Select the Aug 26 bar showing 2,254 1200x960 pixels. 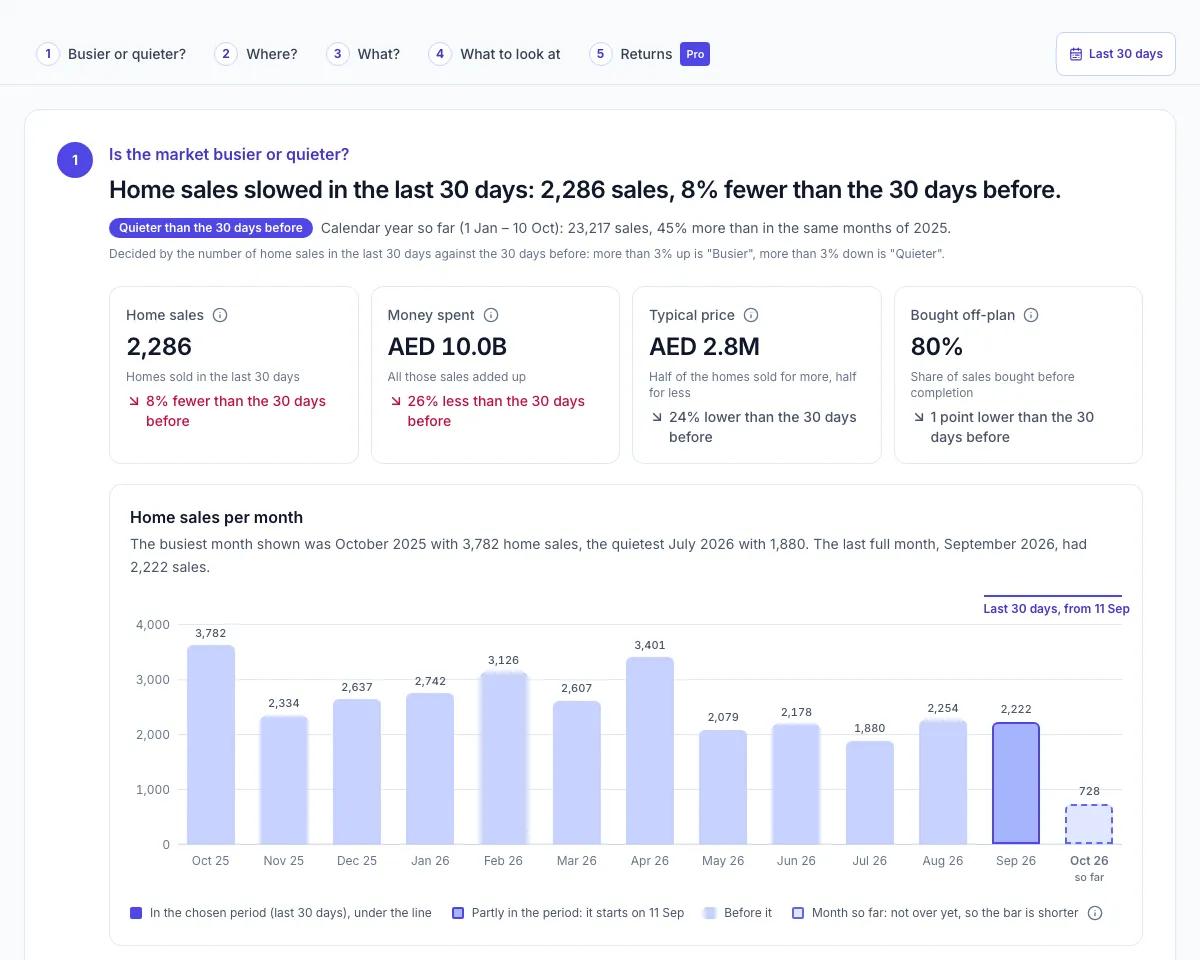(x=943, y=782)
